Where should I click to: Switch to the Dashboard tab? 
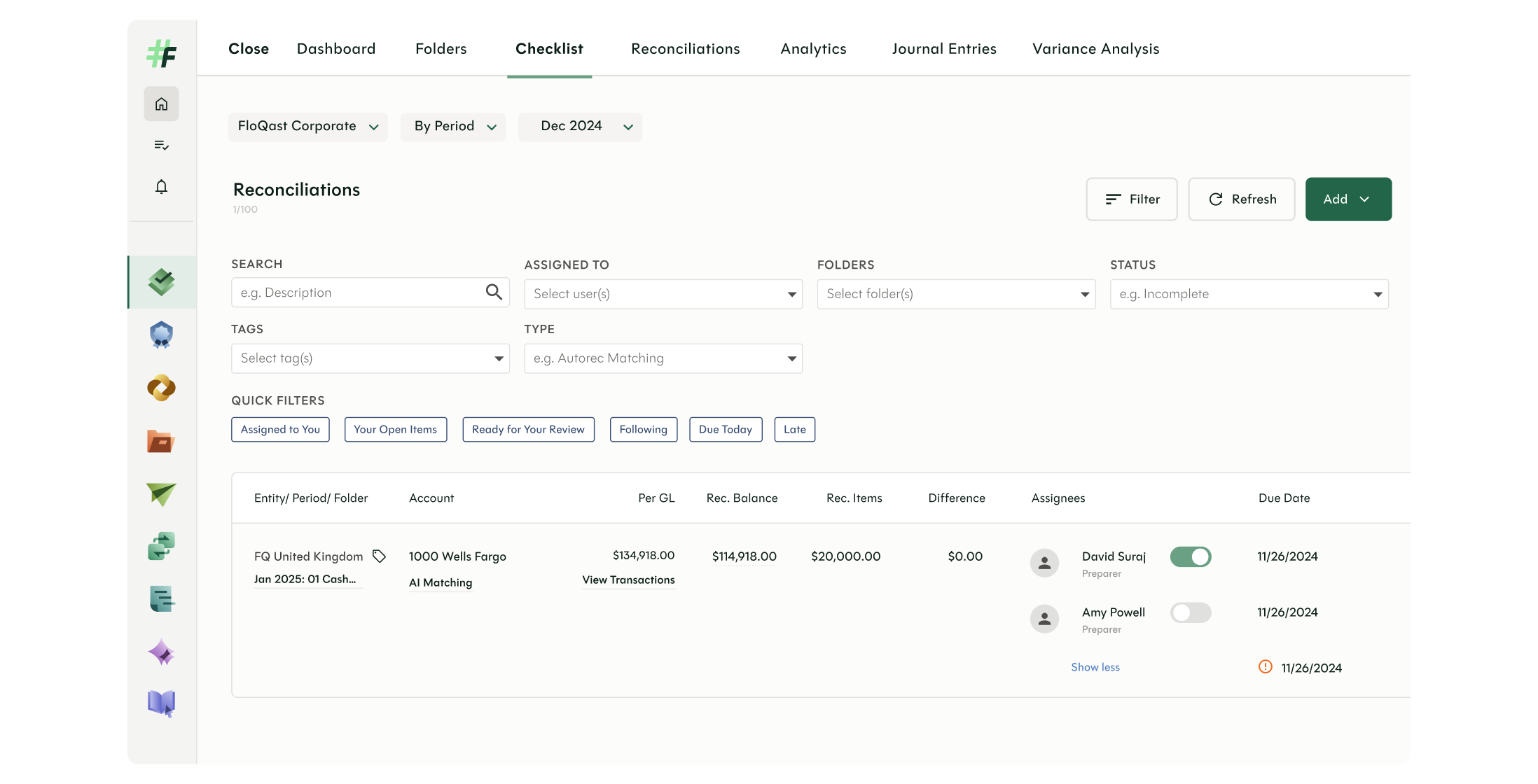[x=336, y=49]
